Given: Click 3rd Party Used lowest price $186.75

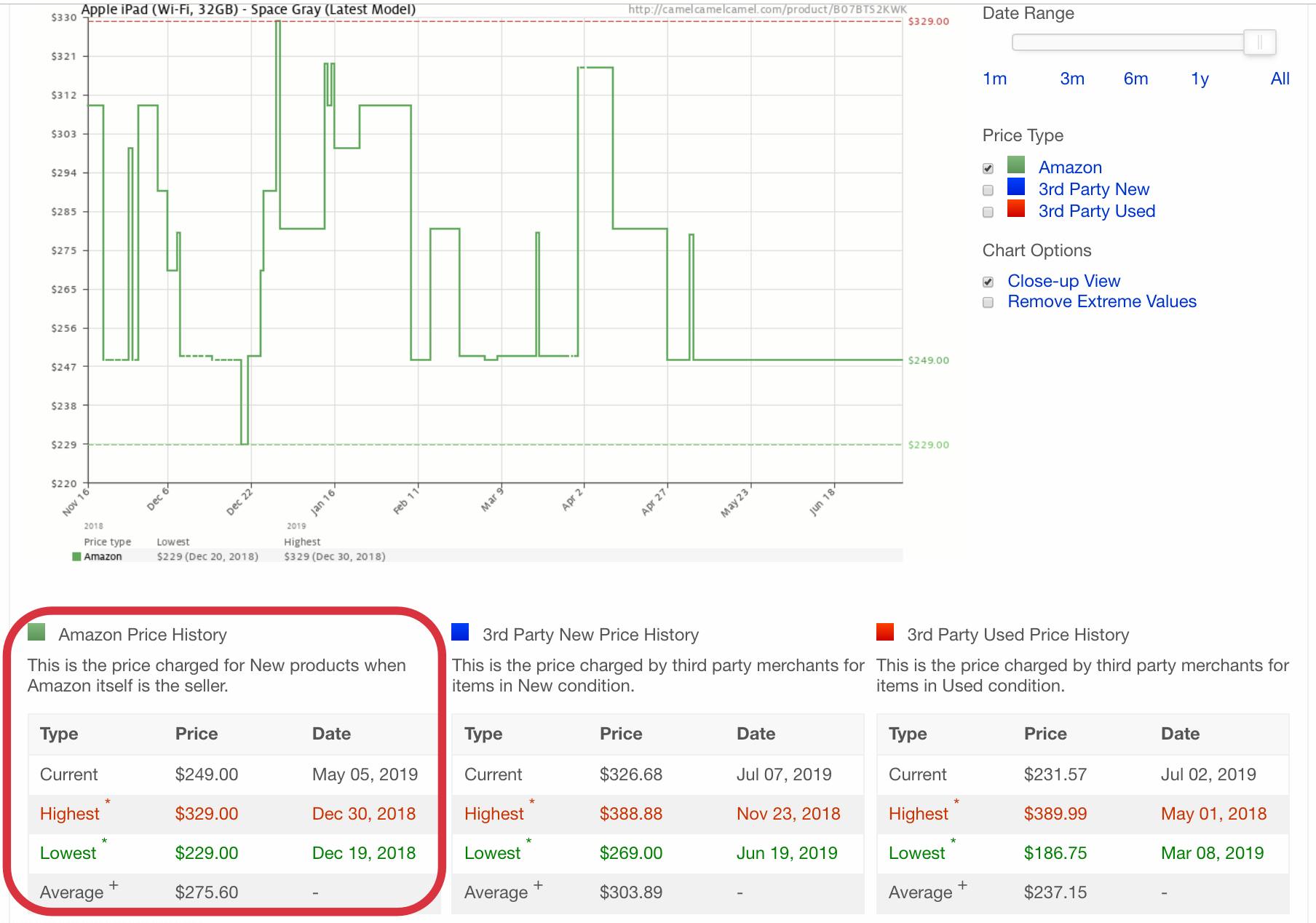Looking at the screenshot, I should point(1055,853).
